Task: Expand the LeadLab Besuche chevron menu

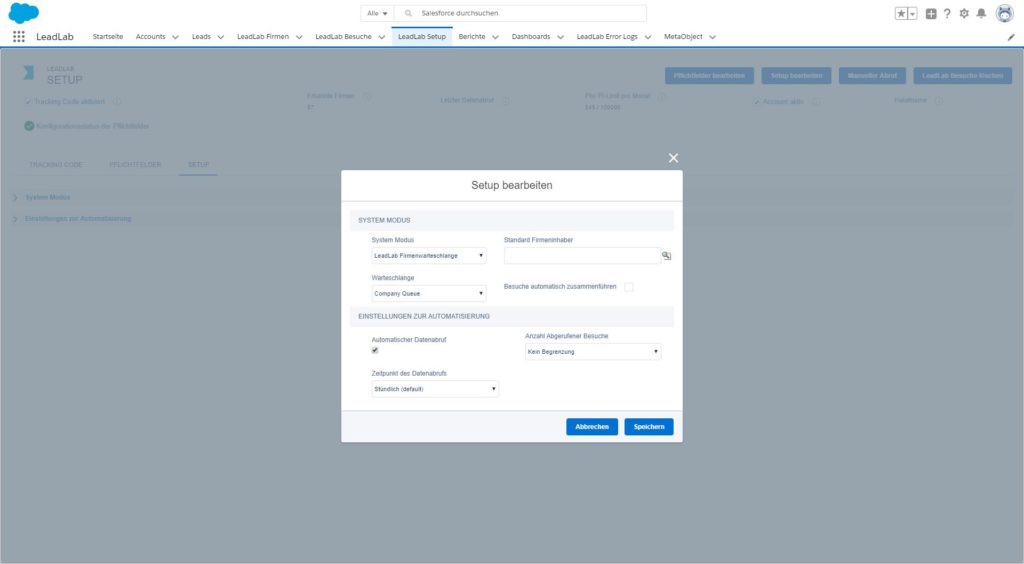Action: click(381, 37)
